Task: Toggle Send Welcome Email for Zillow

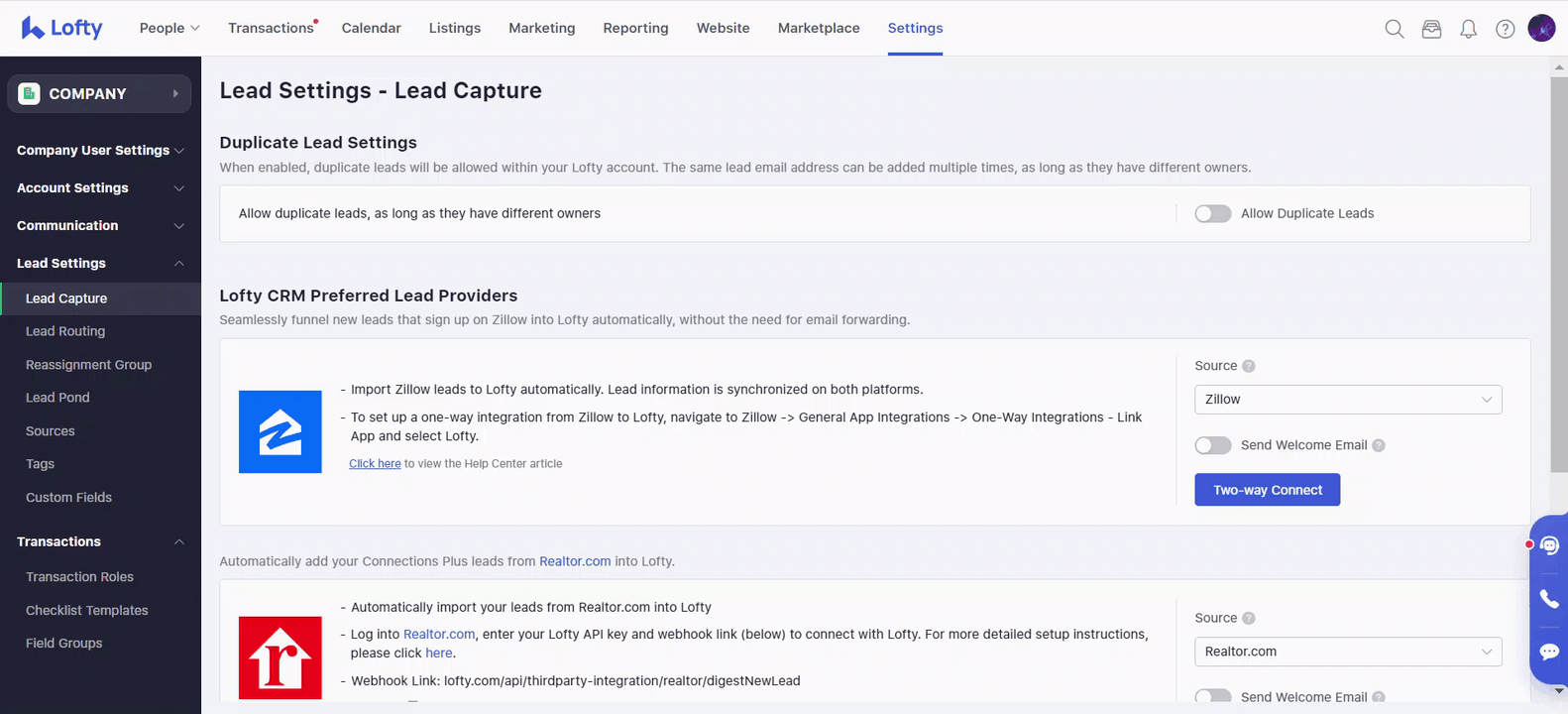Action: 1212,445
